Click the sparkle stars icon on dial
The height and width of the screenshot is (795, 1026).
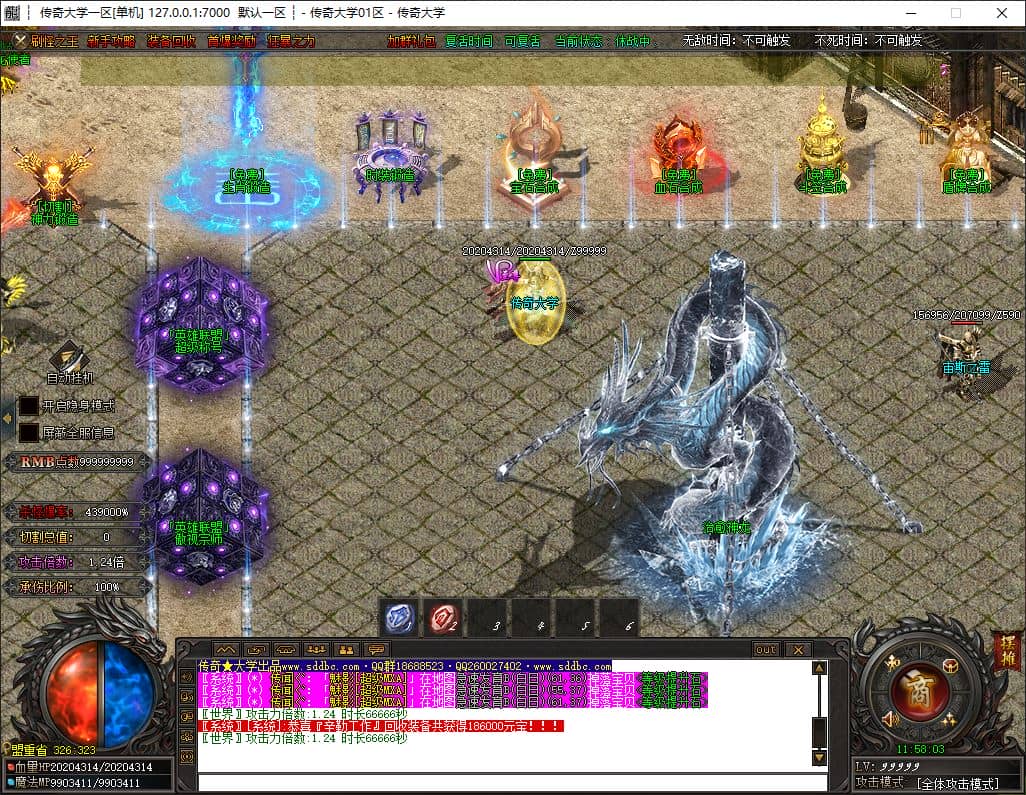pos(949,719)
